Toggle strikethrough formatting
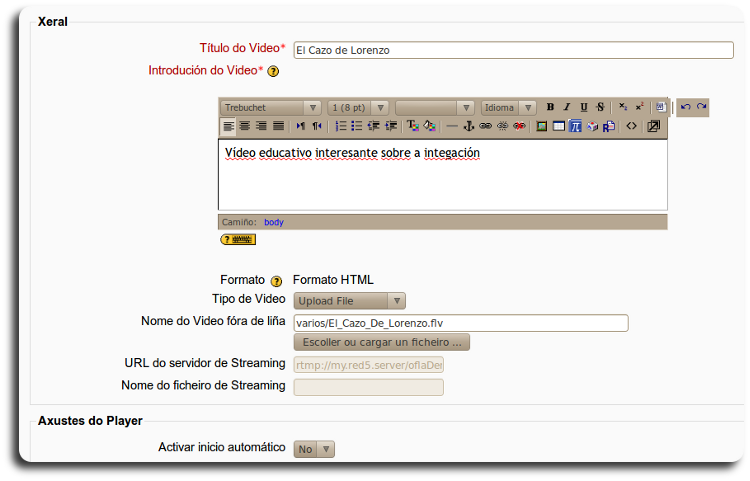 (x=600, y=107)
